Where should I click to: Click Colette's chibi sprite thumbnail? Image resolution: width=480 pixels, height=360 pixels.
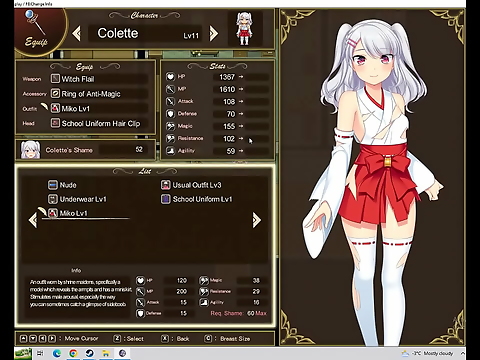(x=244, y=29)
